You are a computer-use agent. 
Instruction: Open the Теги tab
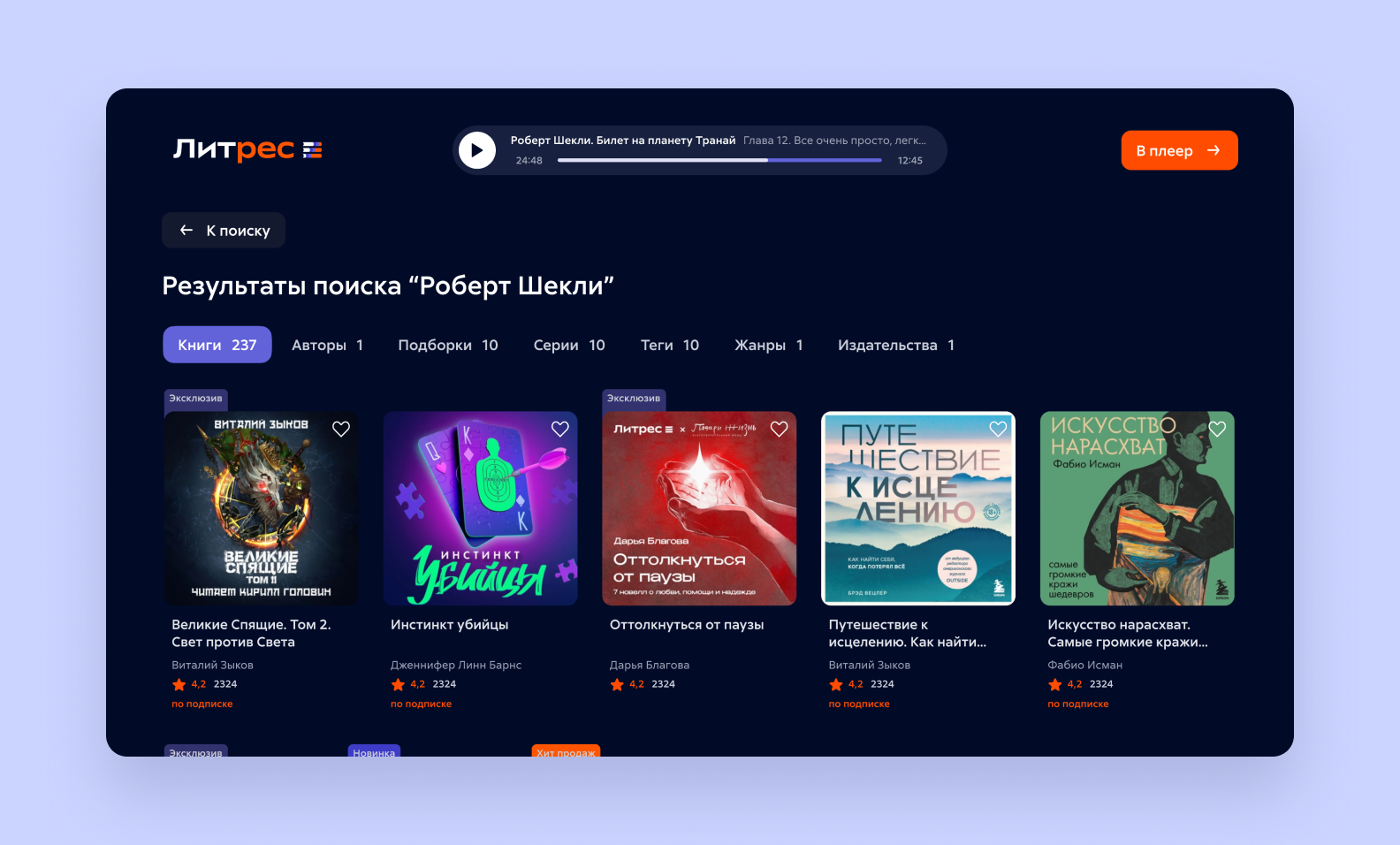(670, 345)
